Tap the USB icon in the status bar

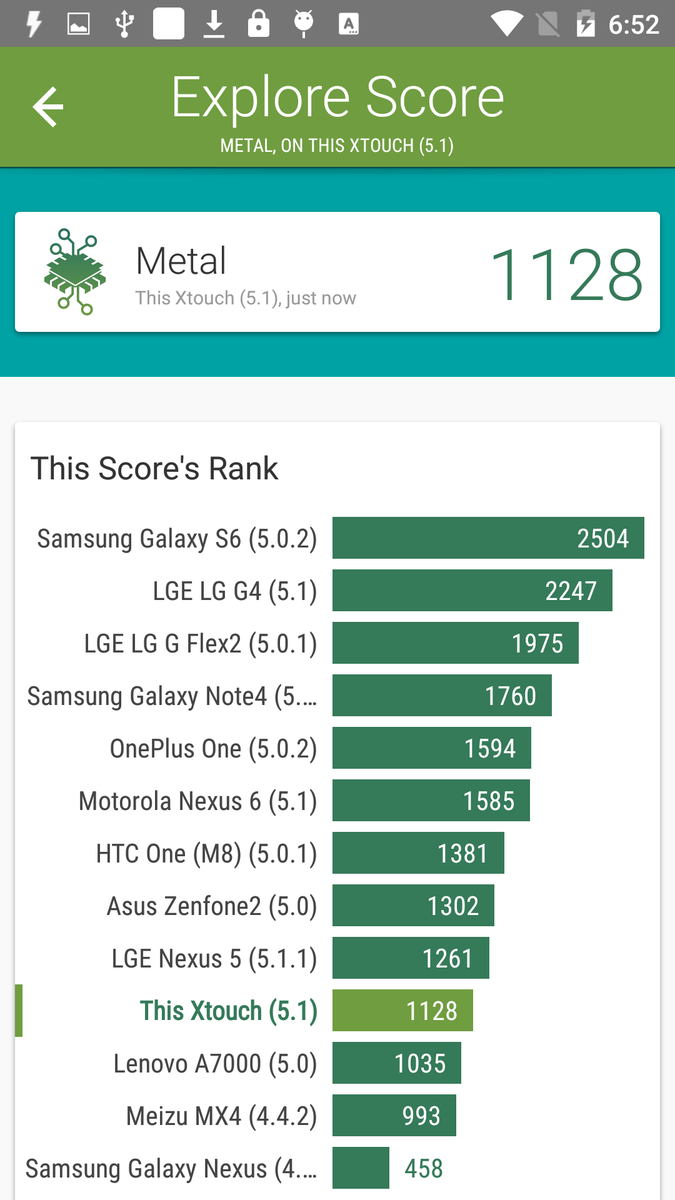(124, 24)
